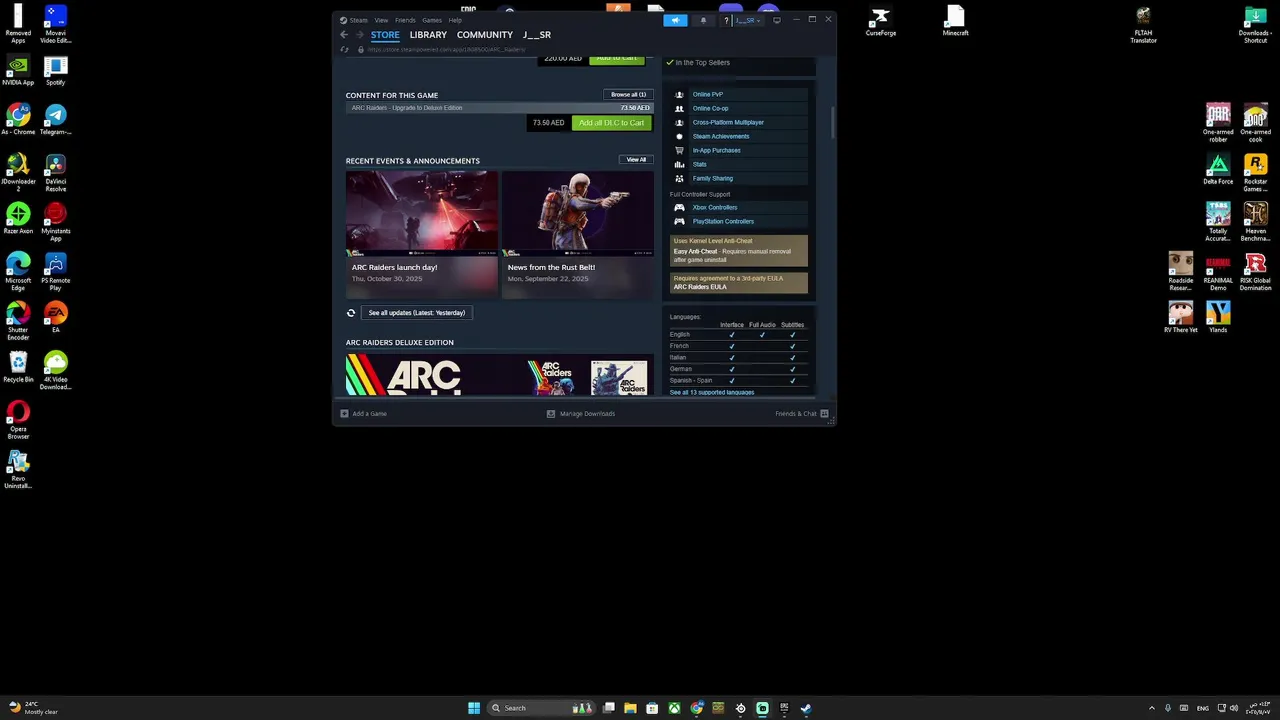
Task: Click the Xbox Controllers gamepad icon
Action: [x=680, y=207]
